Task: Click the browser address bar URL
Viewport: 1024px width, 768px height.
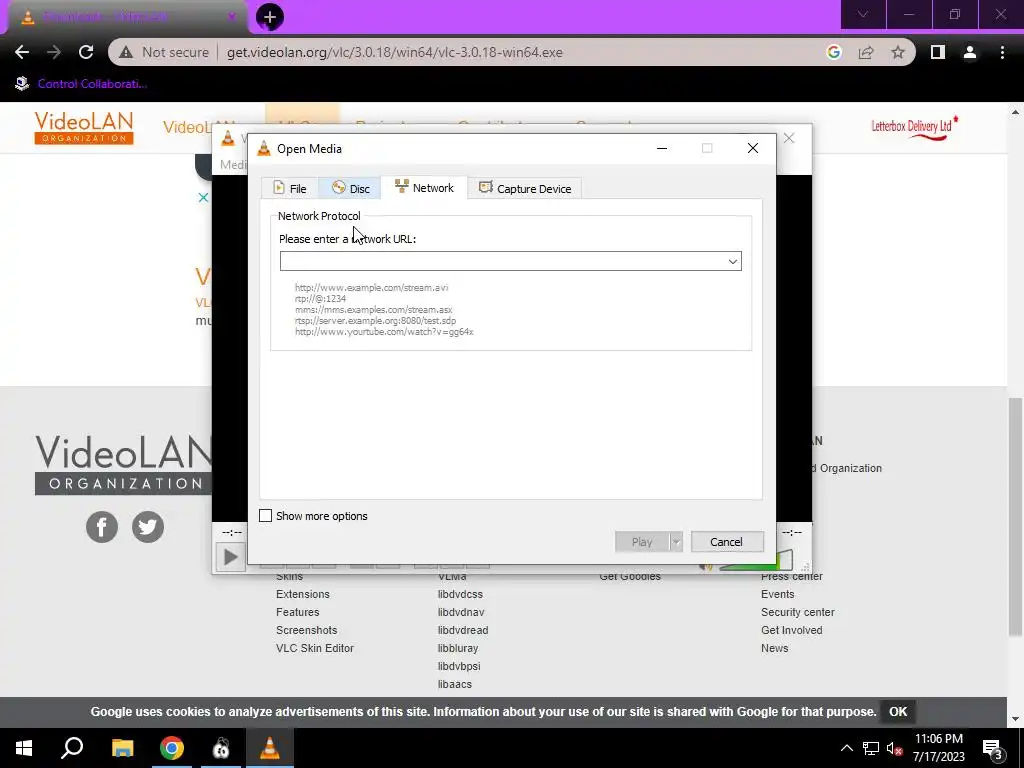Action: [x=394, y=52]
